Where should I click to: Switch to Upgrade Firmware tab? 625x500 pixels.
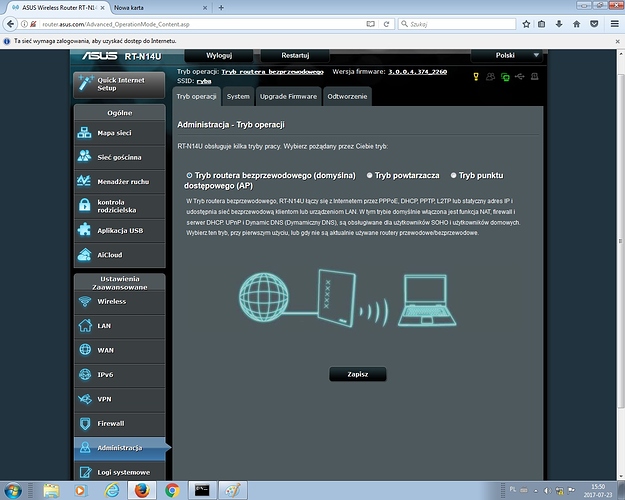(289, 96)
